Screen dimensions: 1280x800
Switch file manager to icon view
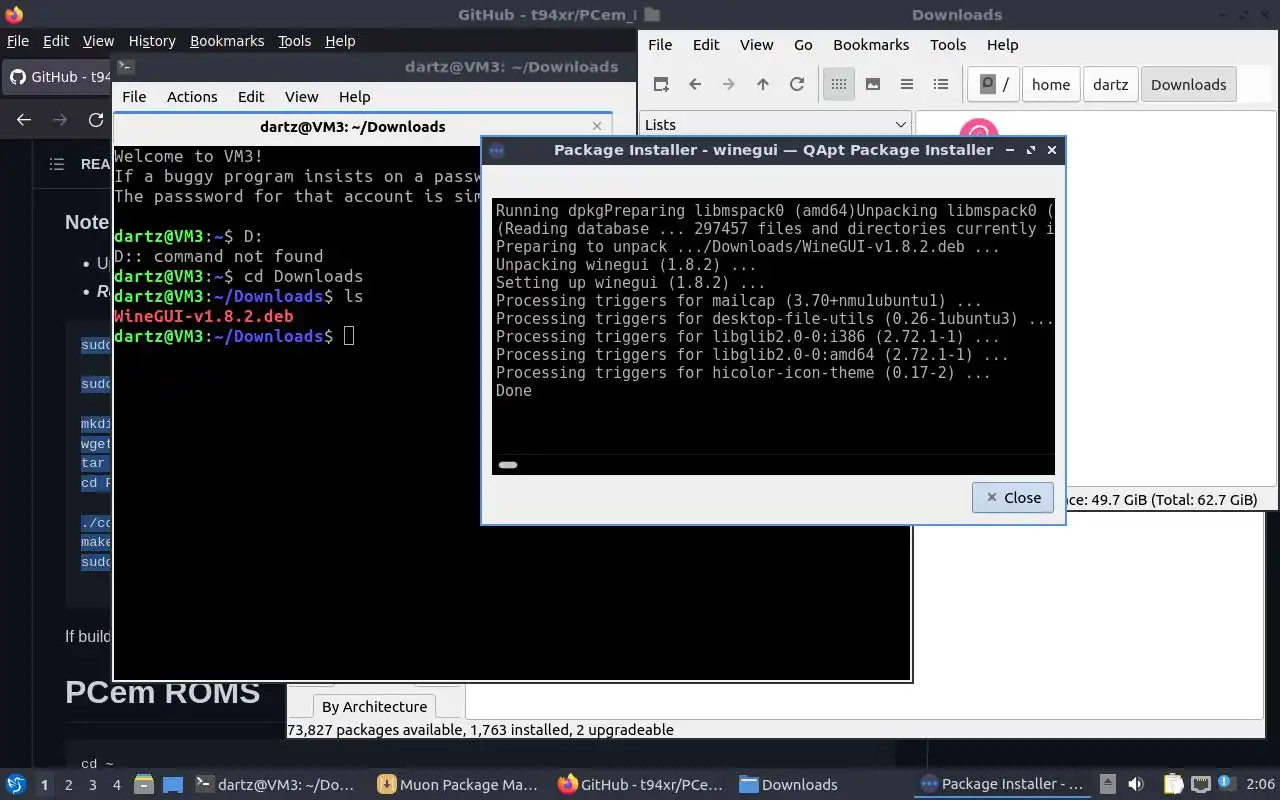839,84
